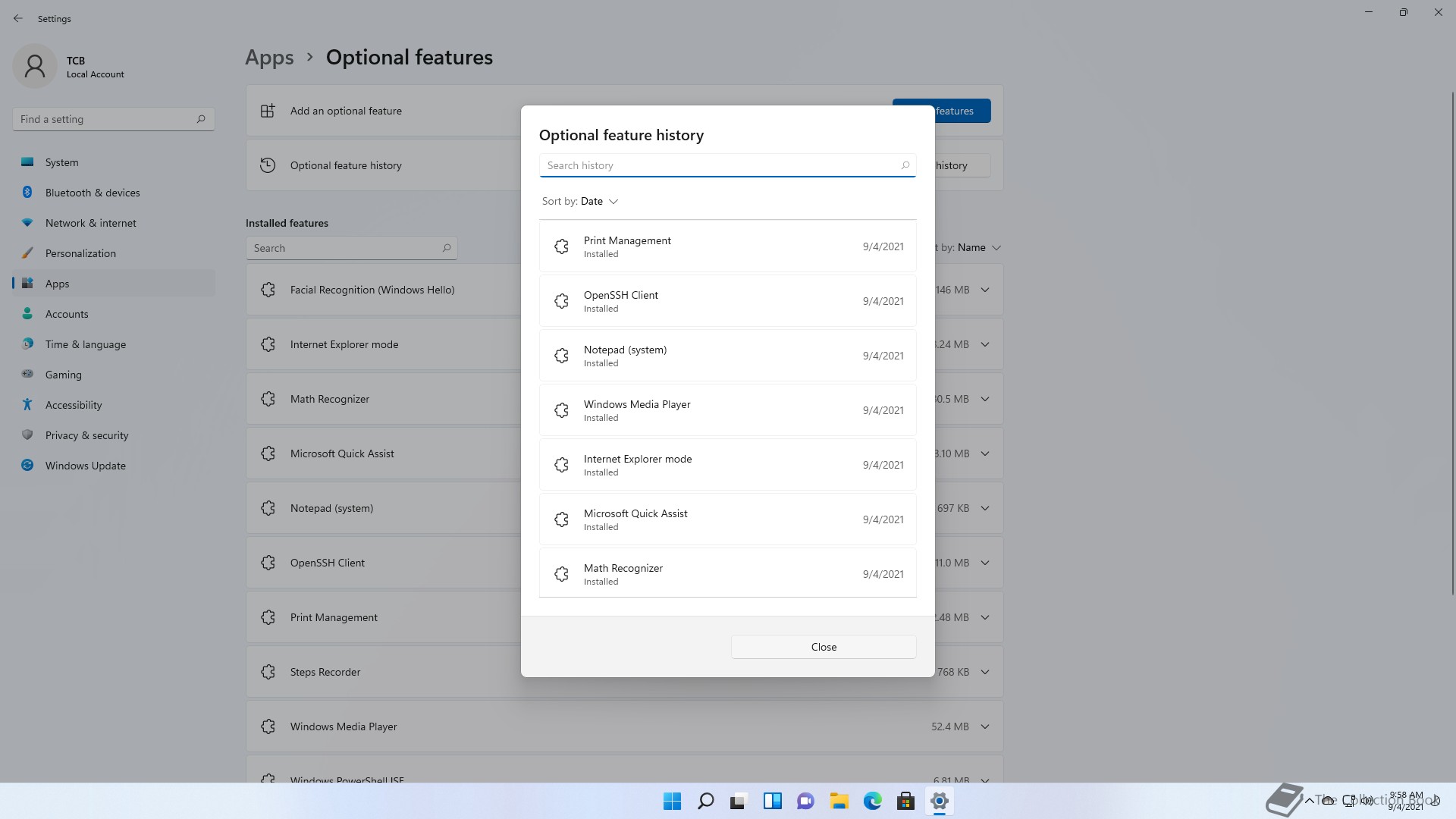
Task: Click the Optional feature history clock icon
Action: point(268,165)
